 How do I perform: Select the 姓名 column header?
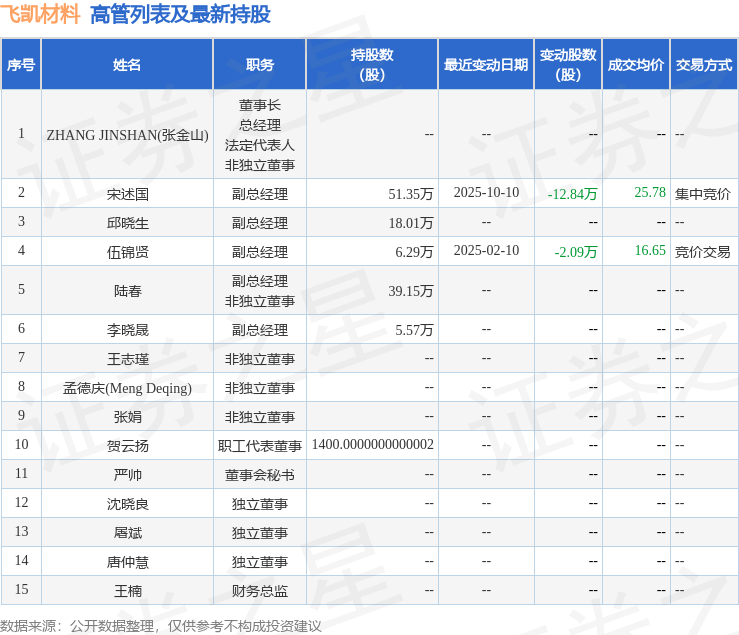(x=127, y=65)
